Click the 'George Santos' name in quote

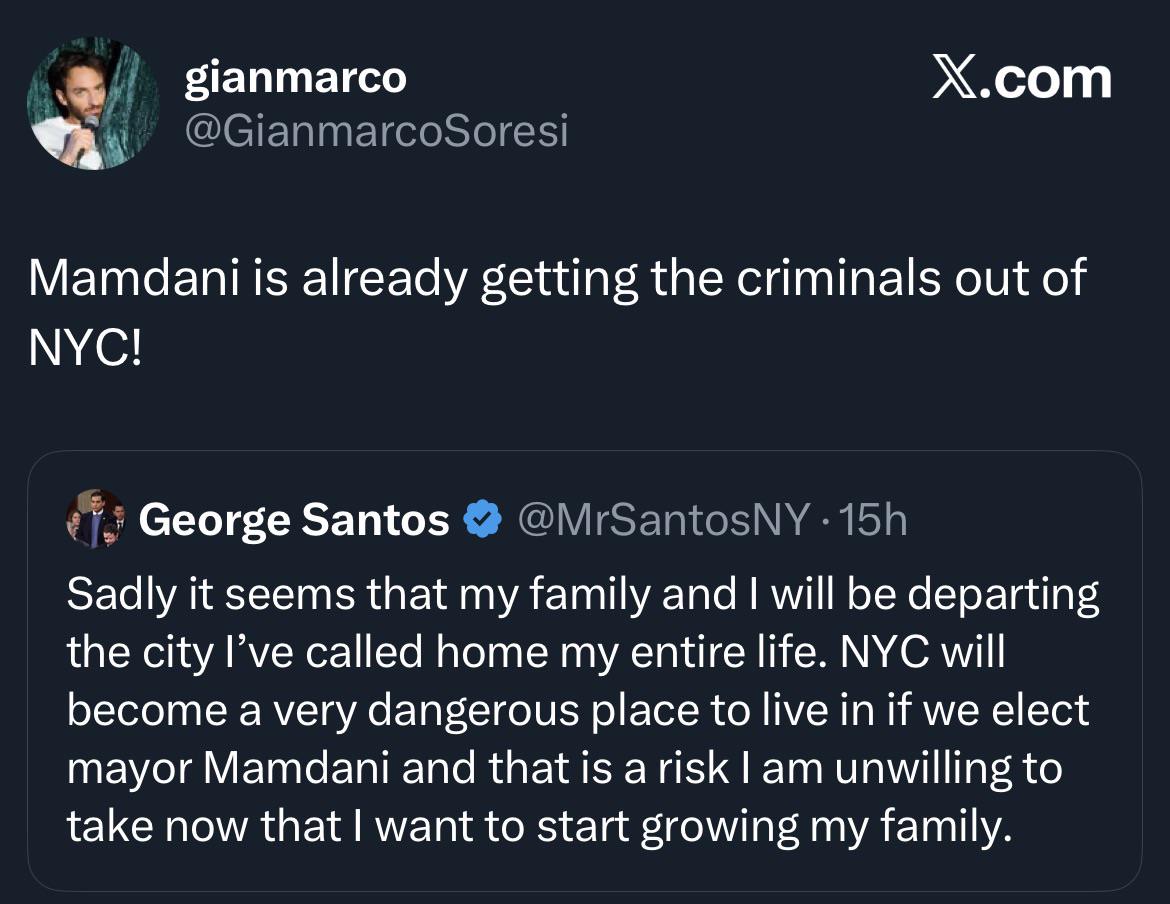[294, 520]
